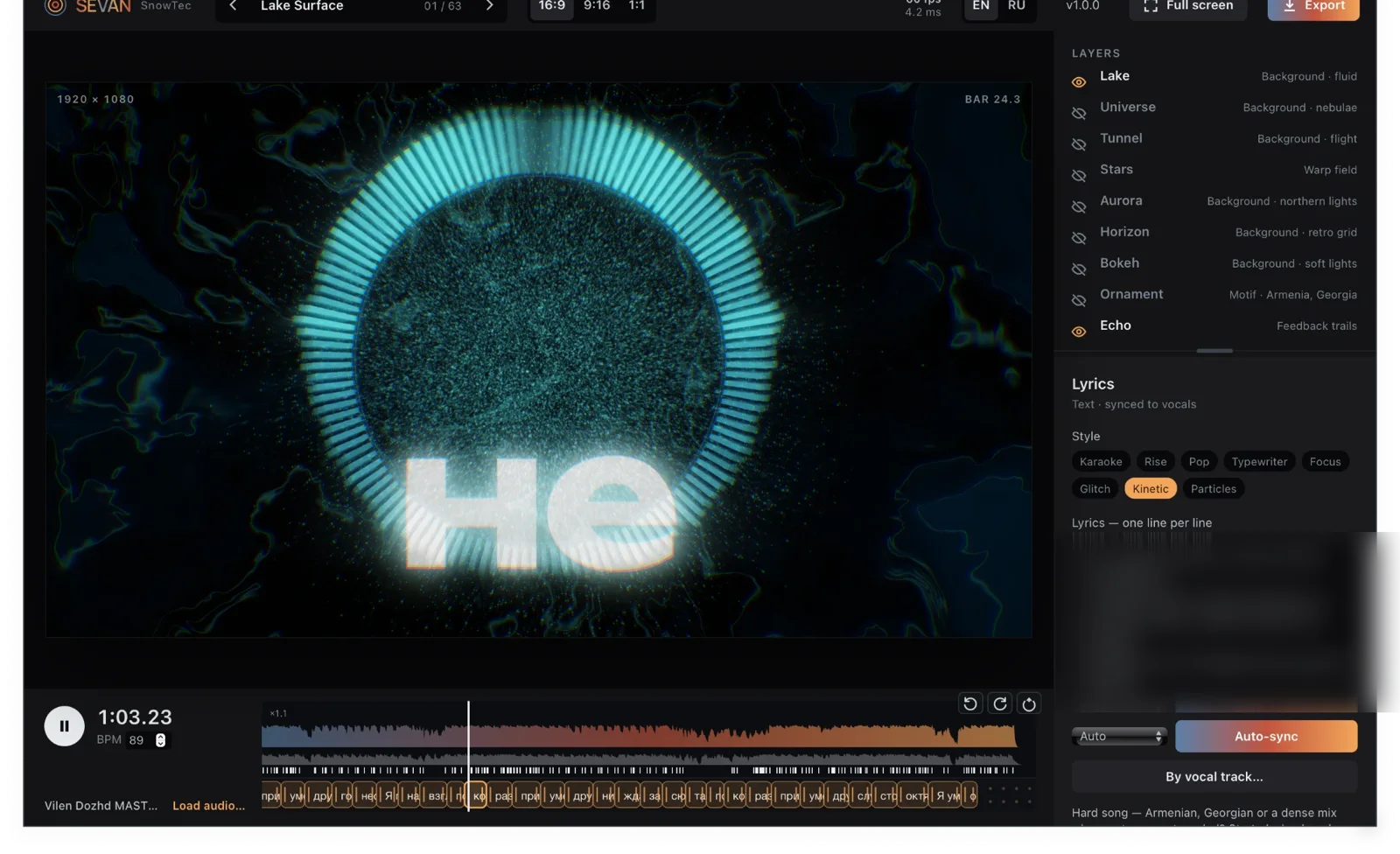This screenshot has width=1400, height=854.
Task: Go to the previous preset arrow
Action: 233,6
